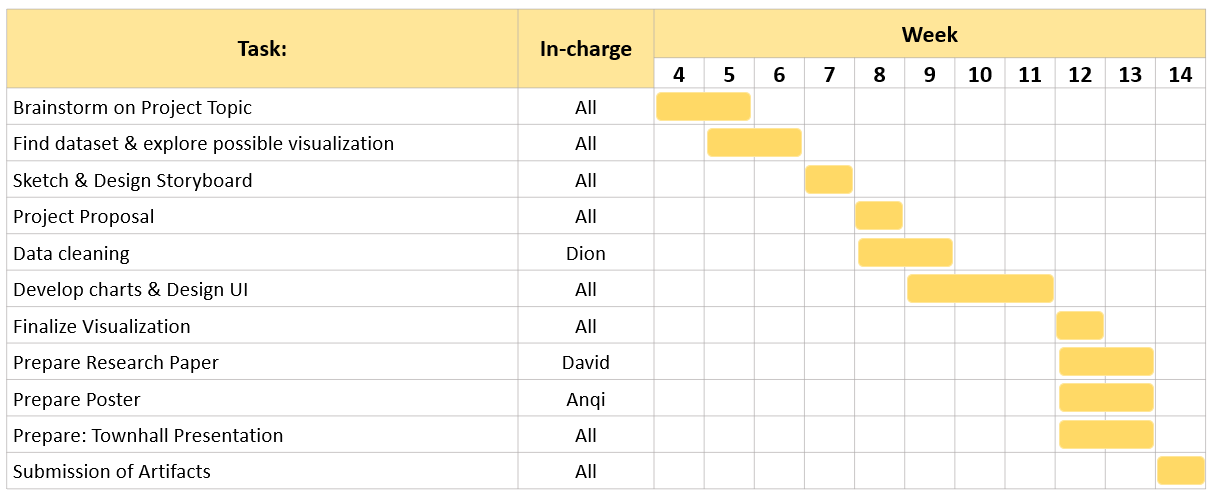
Task: Click the In-charge column header
Action: pyautogui.click(x=586, y=49)
